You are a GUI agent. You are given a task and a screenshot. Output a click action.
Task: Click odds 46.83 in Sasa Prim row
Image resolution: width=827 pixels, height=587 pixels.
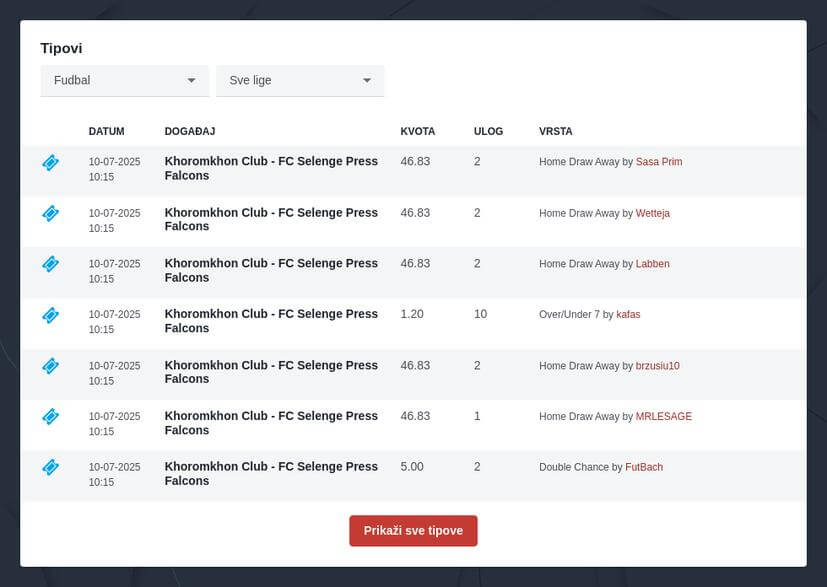tap(415, 161)
